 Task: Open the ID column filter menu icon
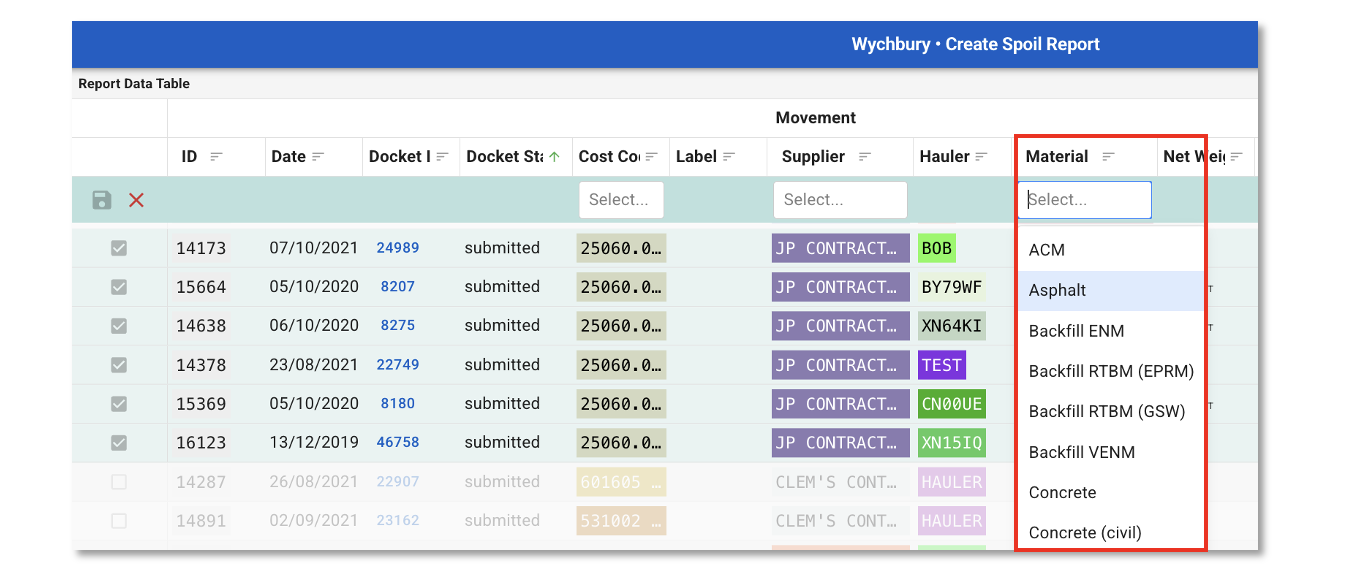coord(216,157)
